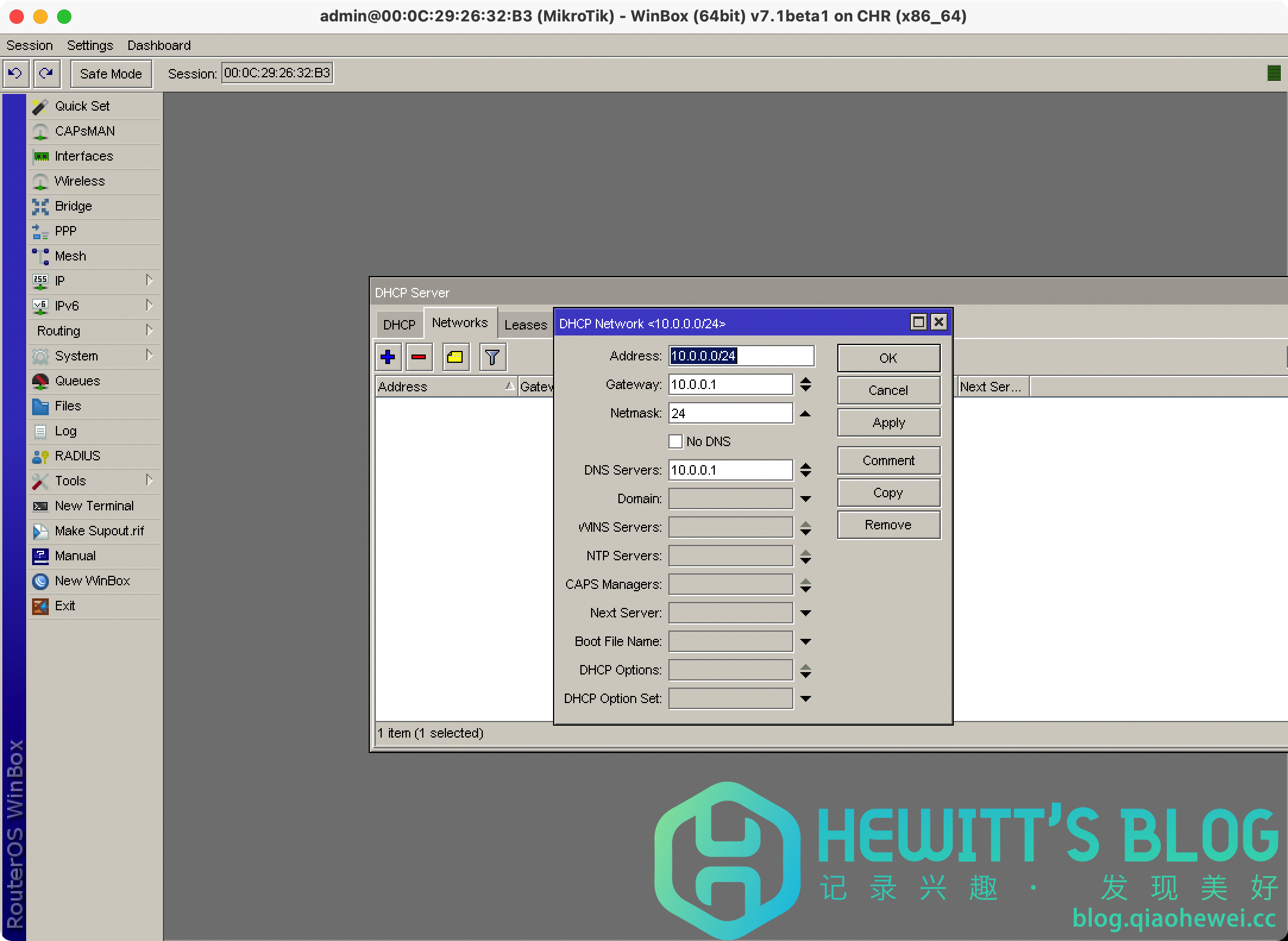1288x941 pixels.
Task: Open the Bridge sidebar item
Action: coord(73,206)
